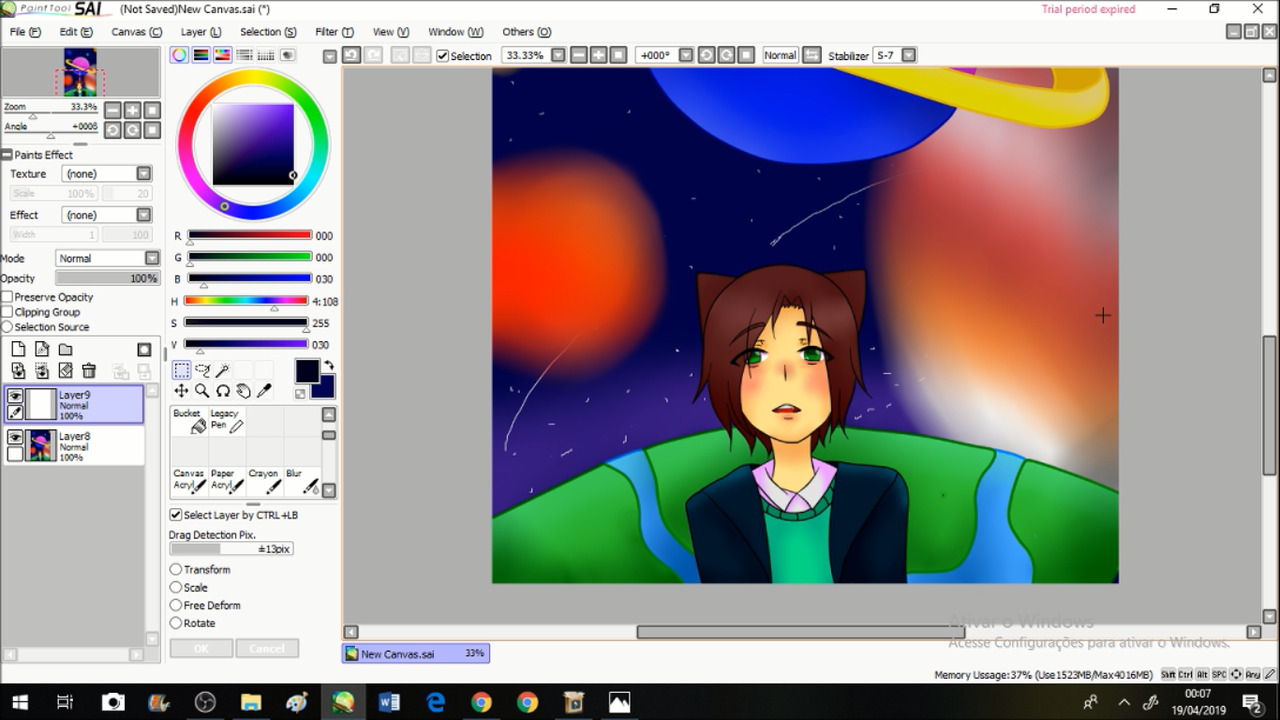Image resolution: width=1280 pixels, height=720 pixels.
Task: Uncheck Select Layer by CTRL+LB
Action: pyautogui.click(x=176, y=515)
